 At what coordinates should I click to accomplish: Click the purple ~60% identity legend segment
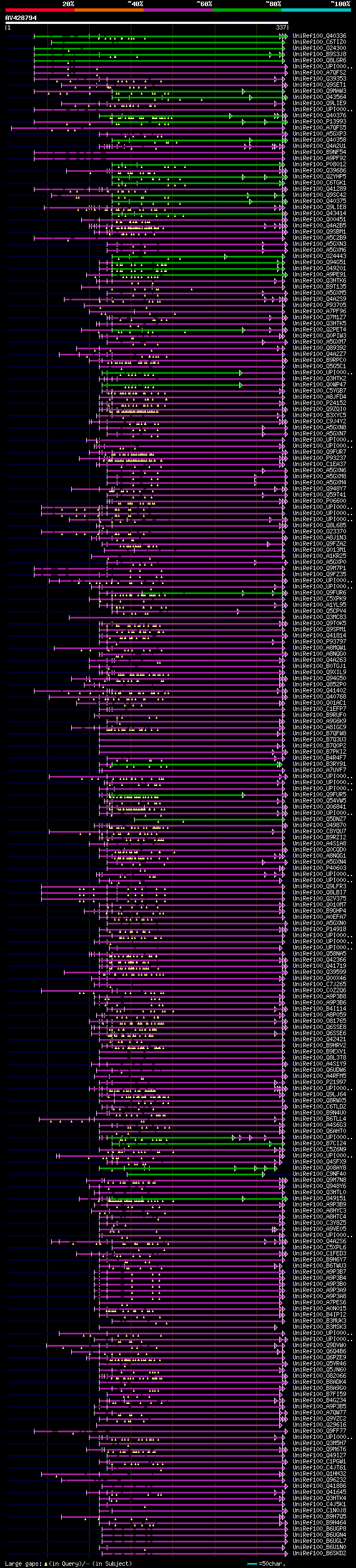click(x=179, y=10)
